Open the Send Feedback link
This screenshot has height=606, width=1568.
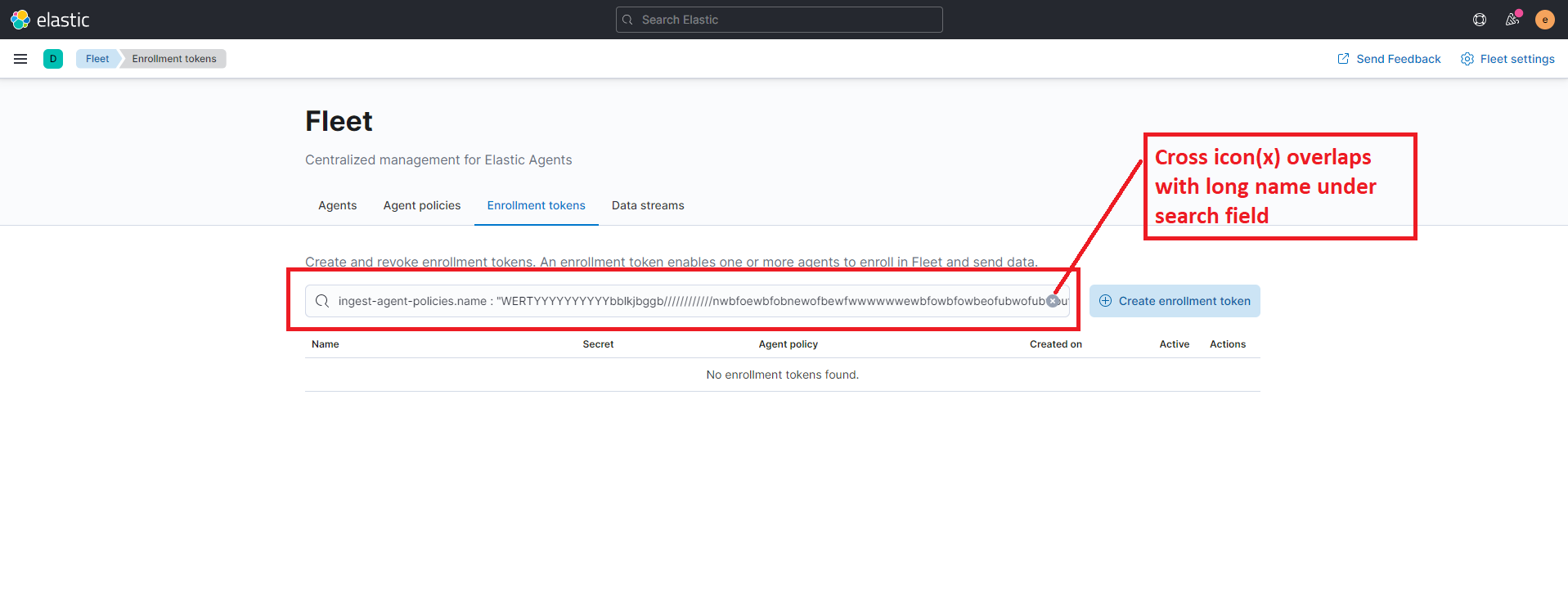coord(1389,59)
